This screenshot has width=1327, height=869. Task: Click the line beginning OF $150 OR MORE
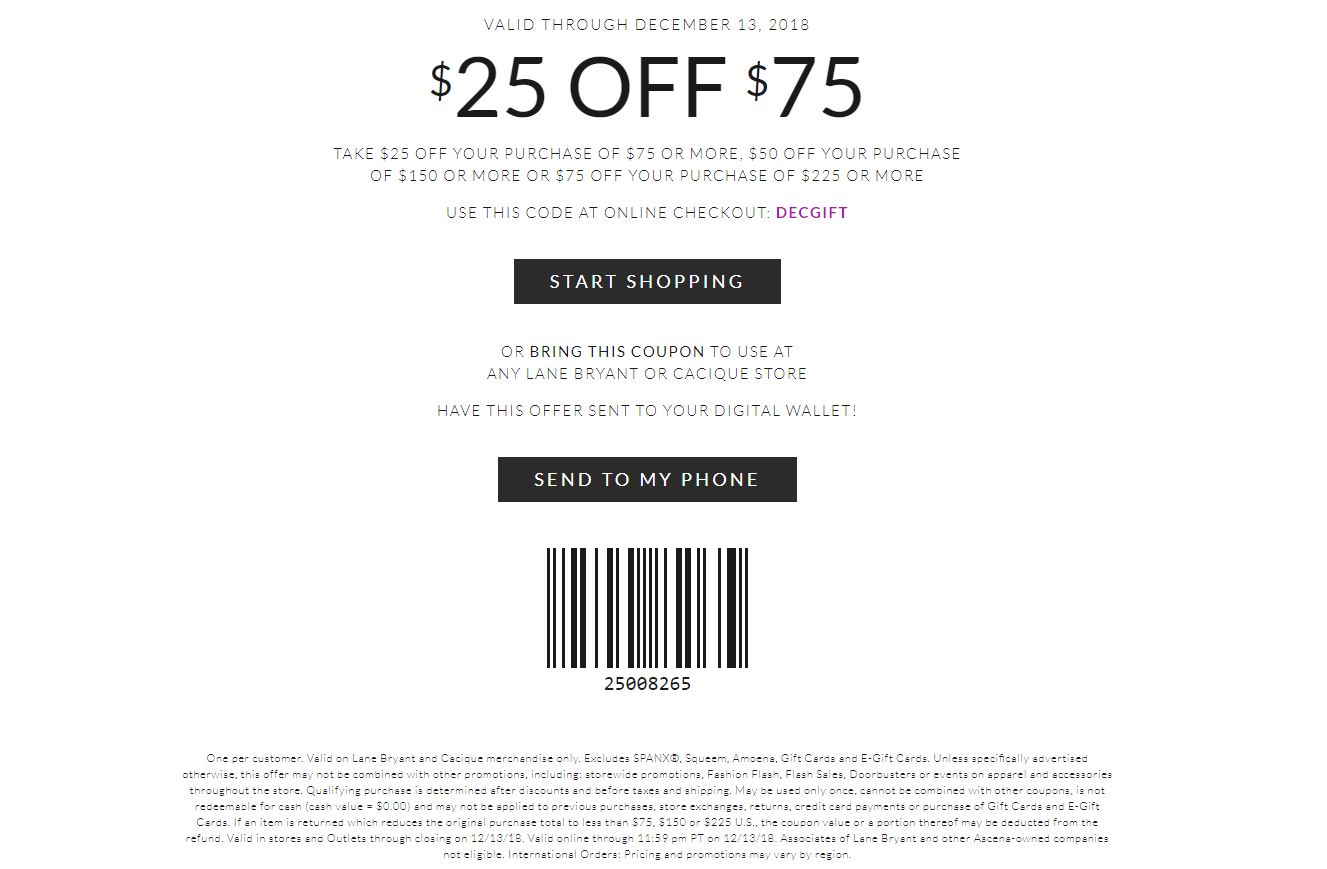coord(647,175)
